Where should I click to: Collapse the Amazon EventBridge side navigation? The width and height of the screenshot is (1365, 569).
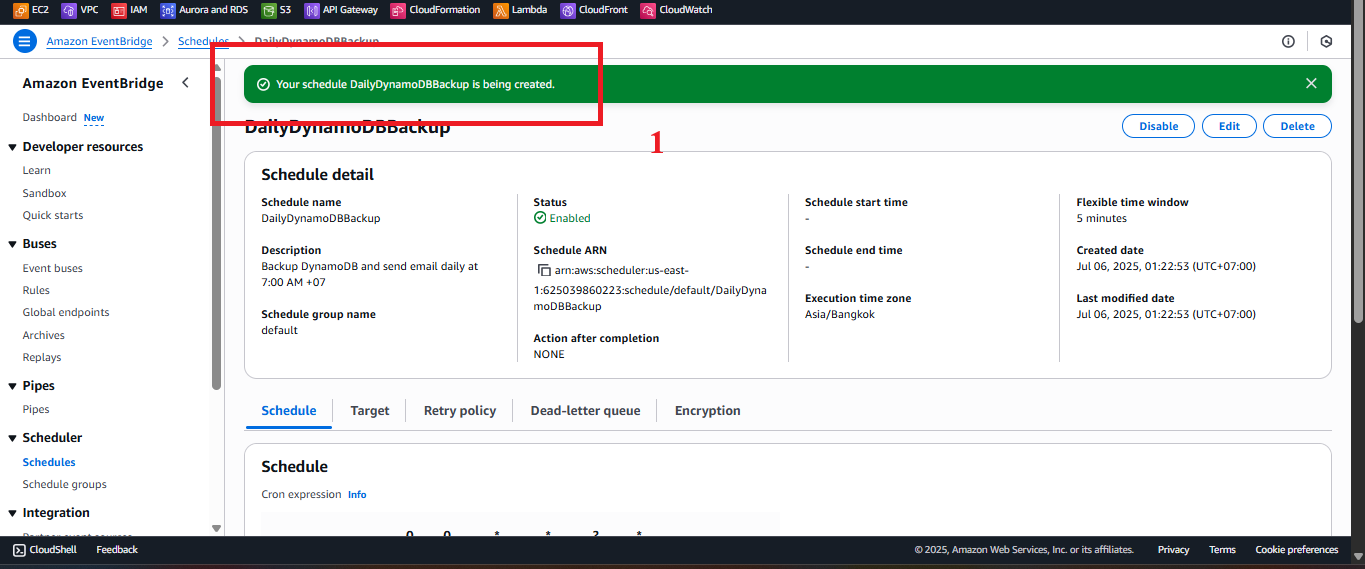click(x=185, y=83)
